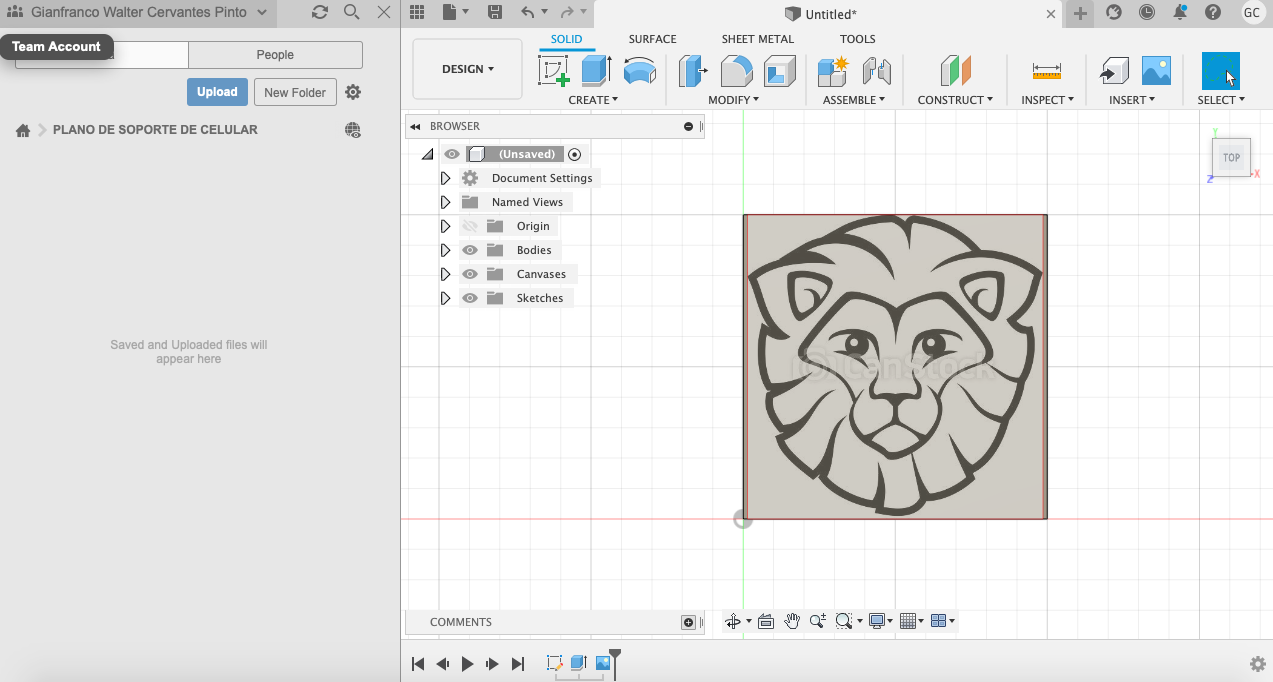Select the Extrude tool in toolbar
The width and height of the screenshot is (1273, 682).
[x=597, y=71]
